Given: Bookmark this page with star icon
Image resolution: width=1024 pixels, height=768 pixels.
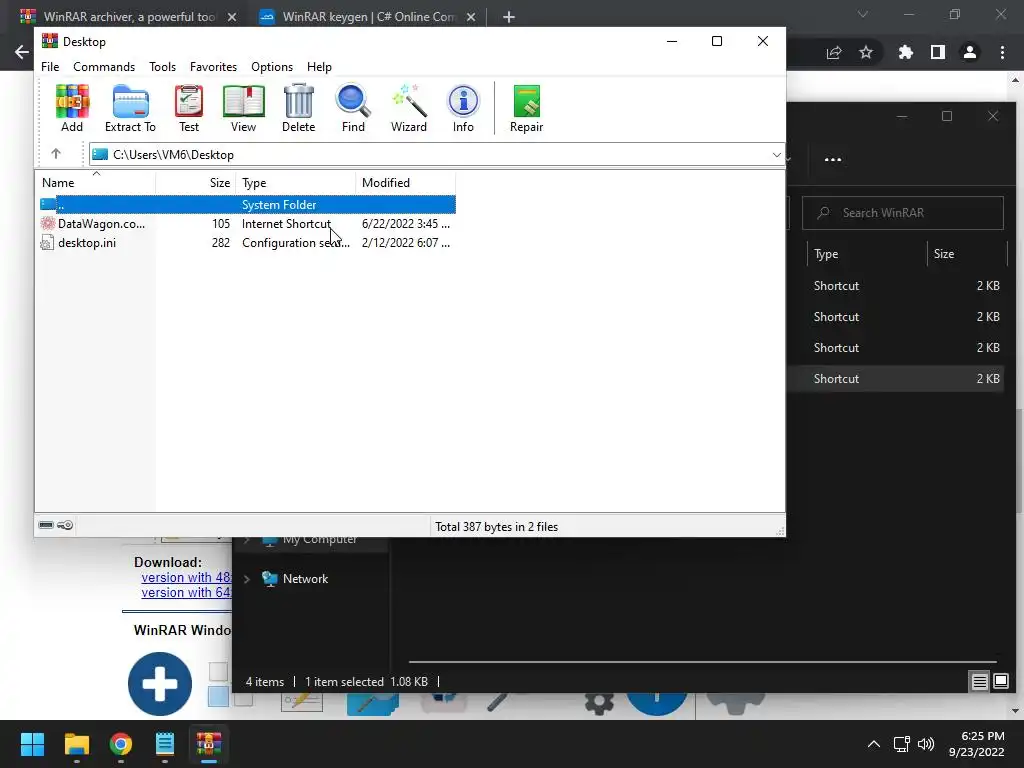Looking at the screenshot, I should coord(866,52).
